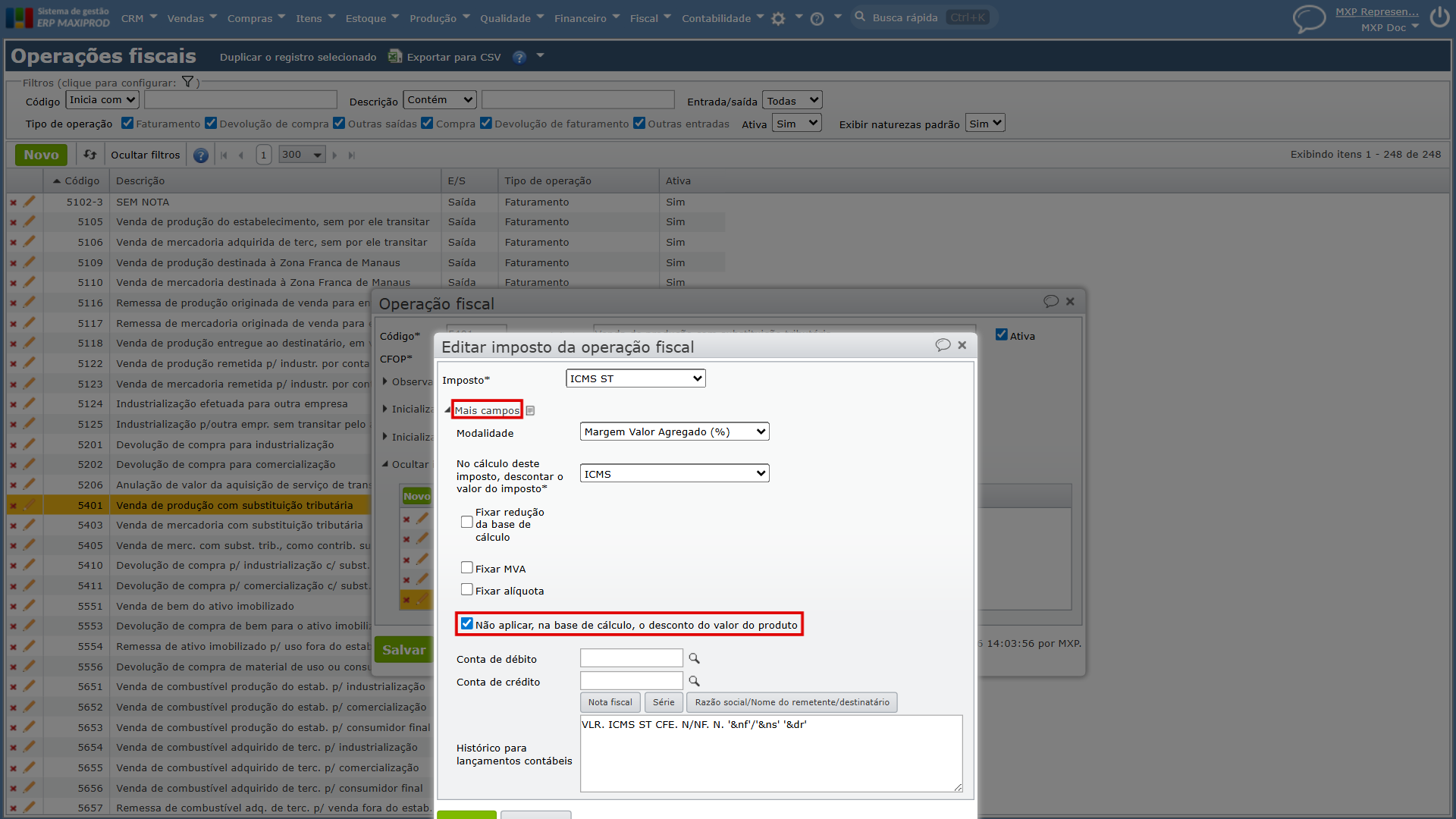The width and height of the screenshot is (1456, 819).
Task: Open the Contabilidade menu
Action: tap(722, 18)
